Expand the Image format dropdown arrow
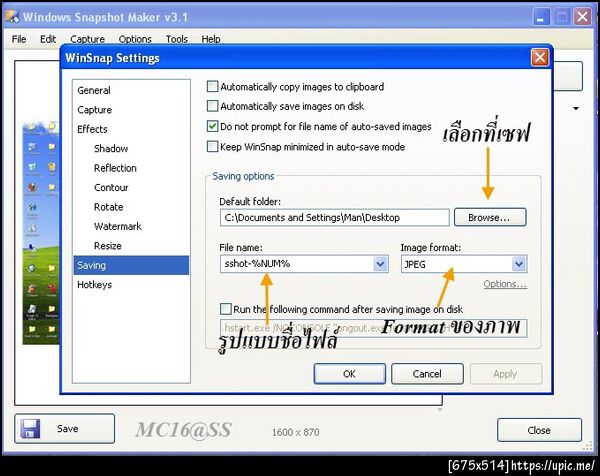 point(519,264)
